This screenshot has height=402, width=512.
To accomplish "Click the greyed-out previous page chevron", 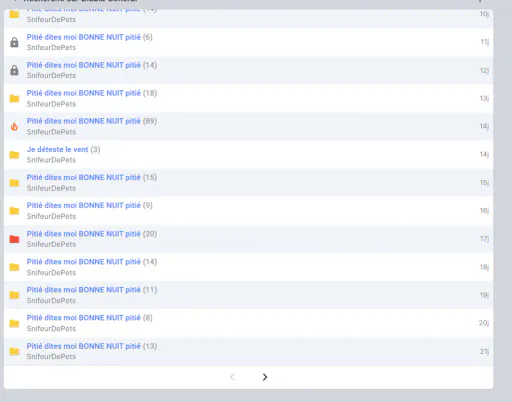I will tap(233, 377).
